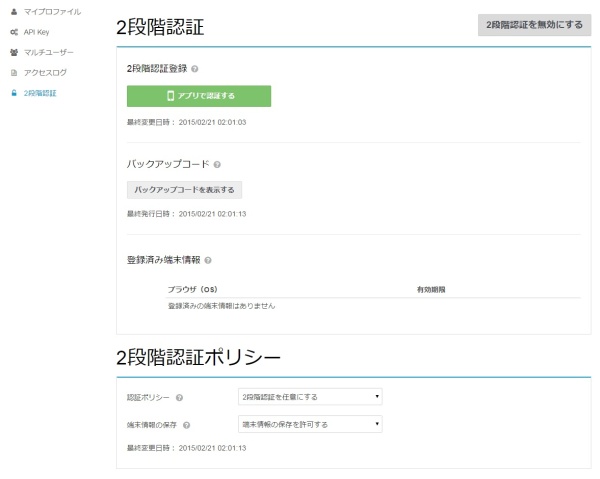Expand the 2段階認証を任意にする dropdown
This screenshot has height=479, width=600.
coord(310,397)
